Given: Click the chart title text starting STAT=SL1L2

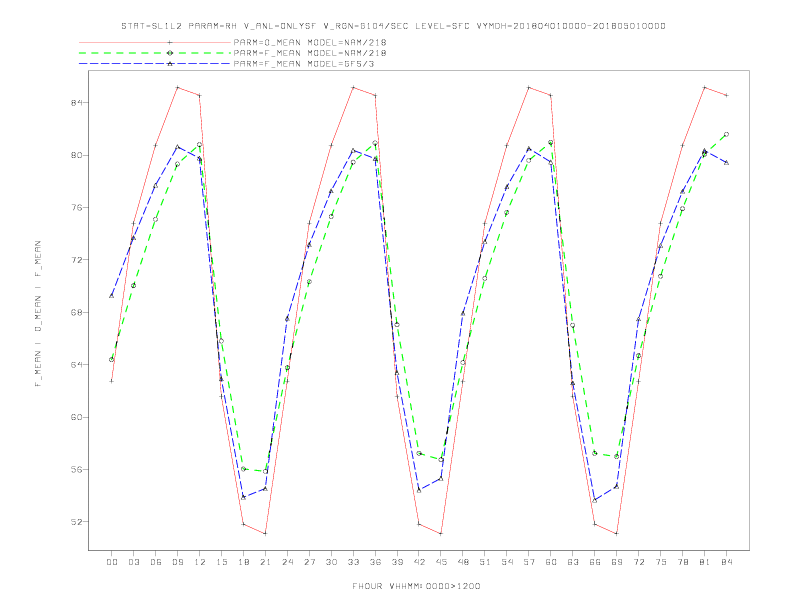Looking at the screenshot, I should point(393,26).
